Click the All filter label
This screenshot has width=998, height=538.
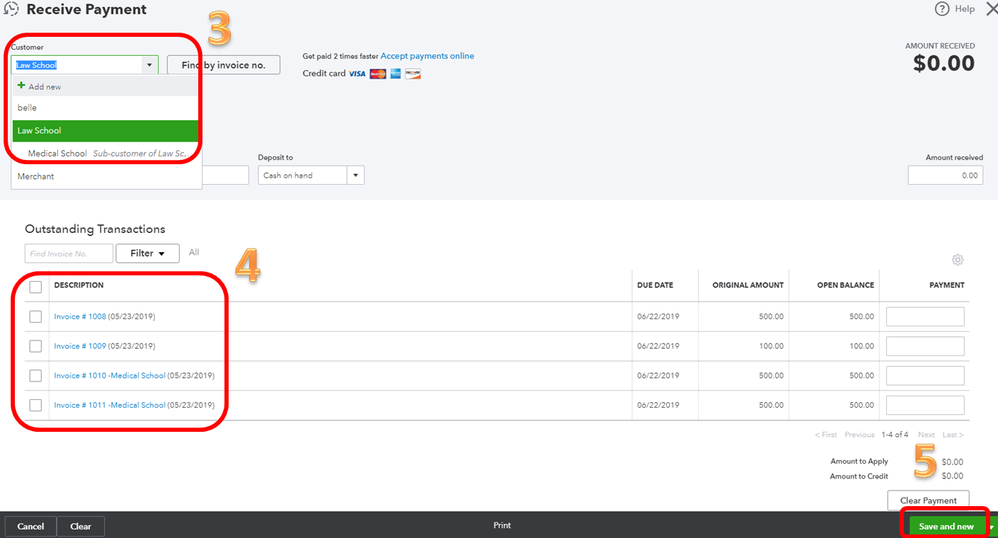click(194, 253)
